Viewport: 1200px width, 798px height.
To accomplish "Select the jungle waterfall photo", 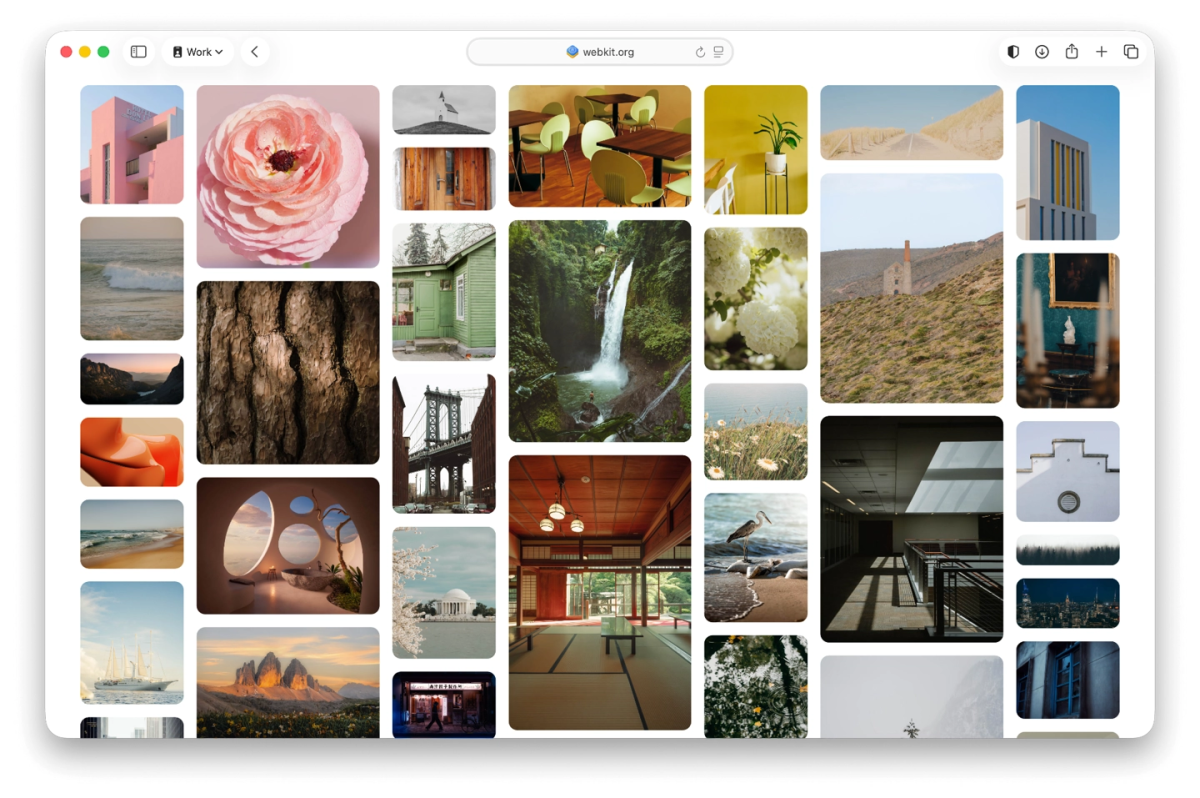I will coord(599,331).
